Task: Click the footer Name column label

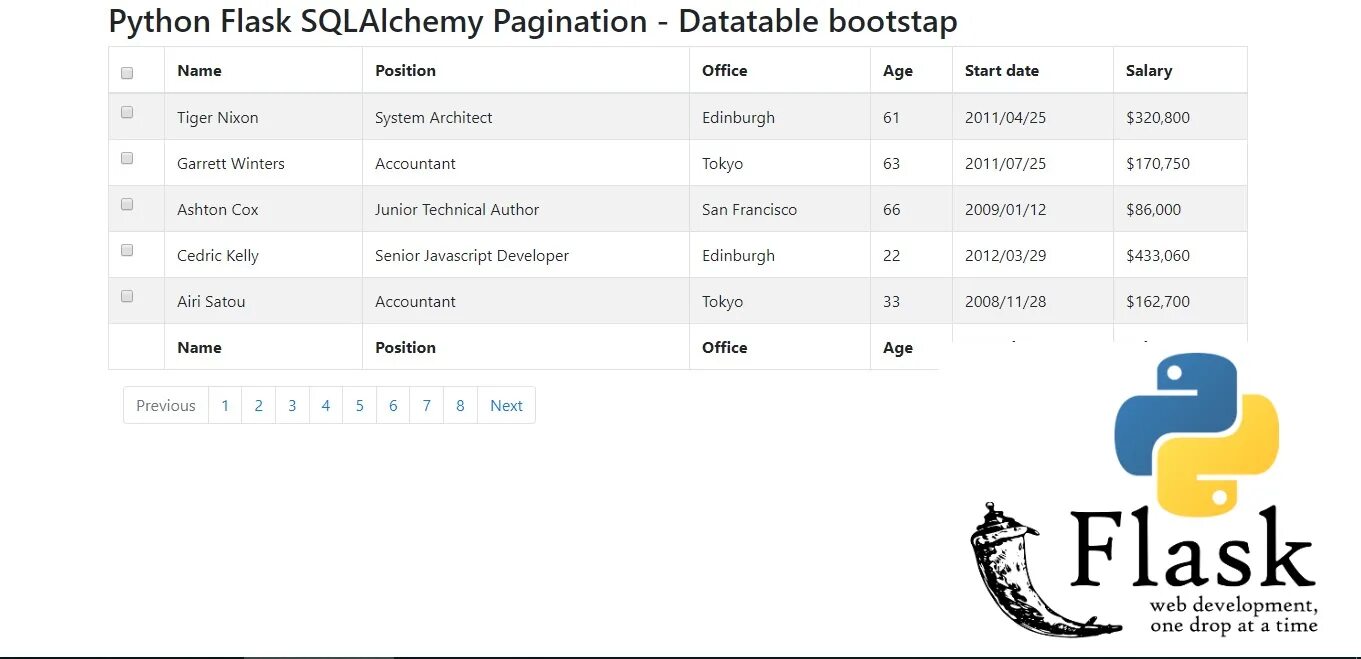Action: pos(199,347)
